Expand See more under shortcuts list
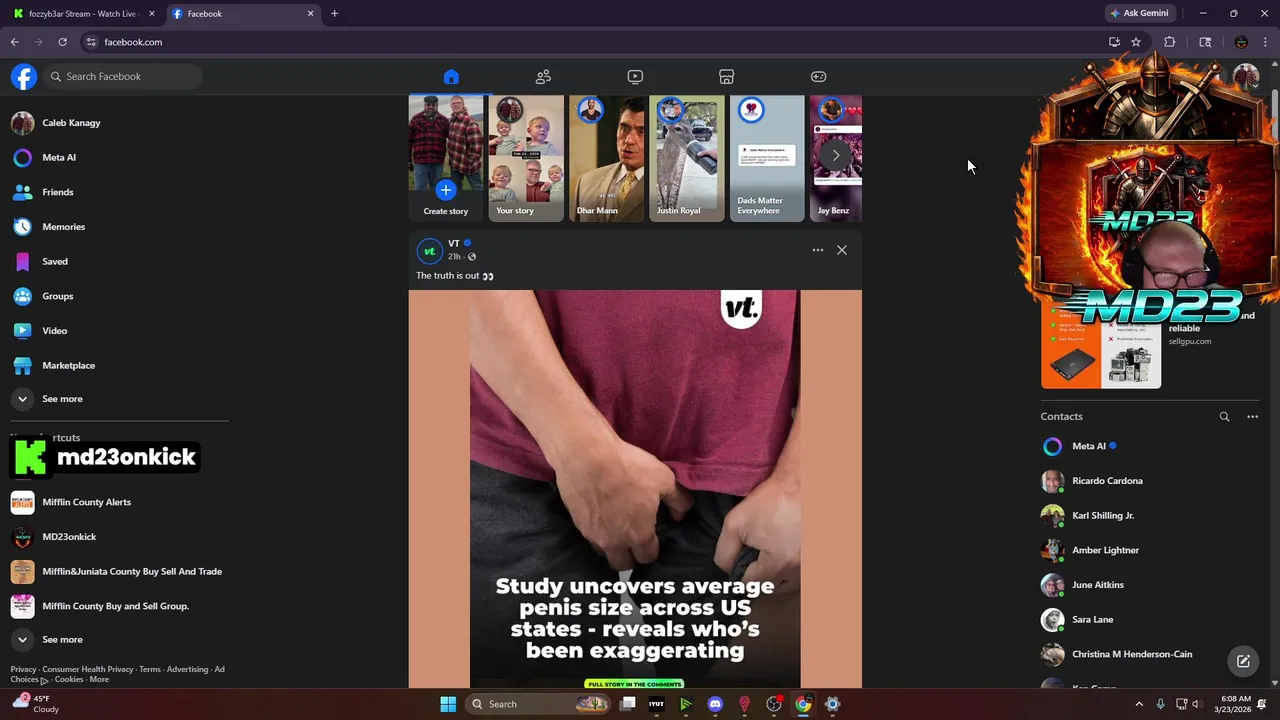This screenshot has width=1280, height=720. click(119, 640)
